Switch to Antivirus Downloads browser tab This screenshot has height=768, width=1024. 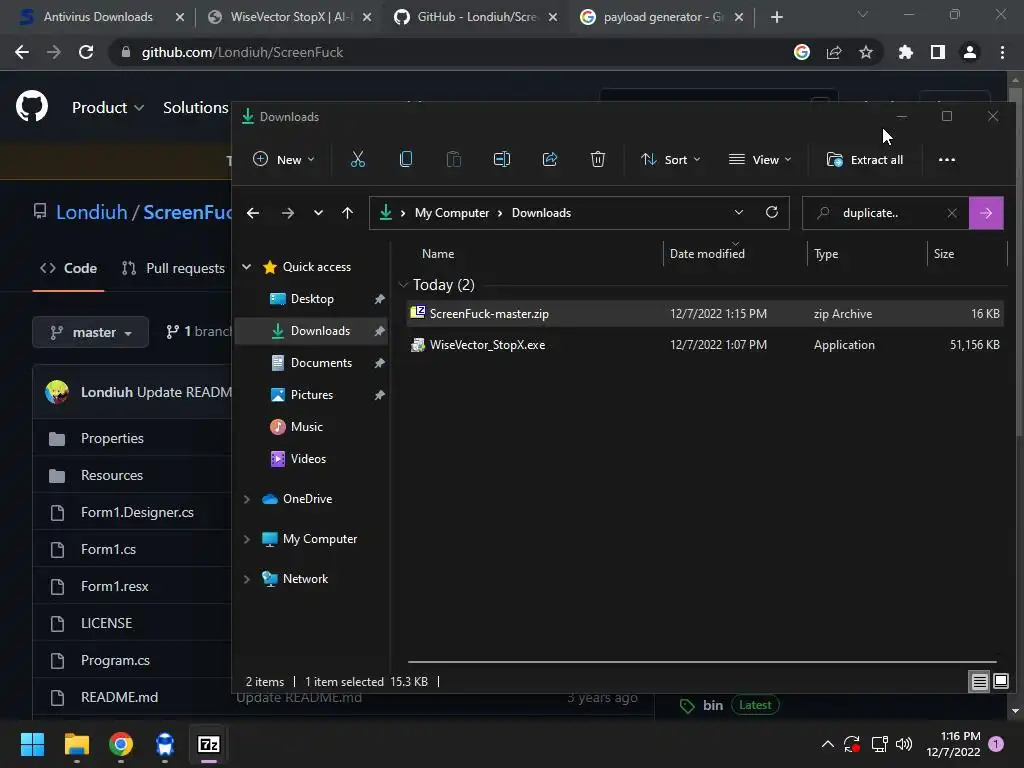coord(98,17)
